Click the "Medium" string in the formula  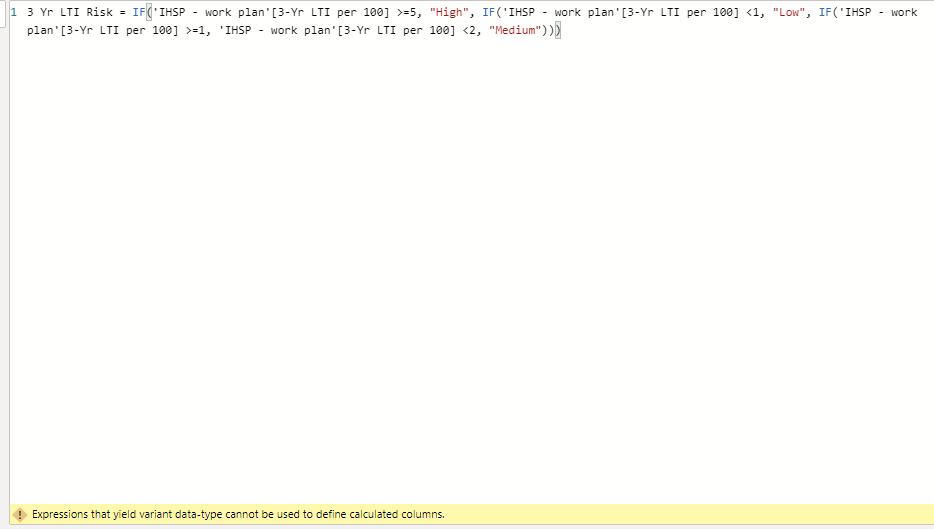(515, 30)
